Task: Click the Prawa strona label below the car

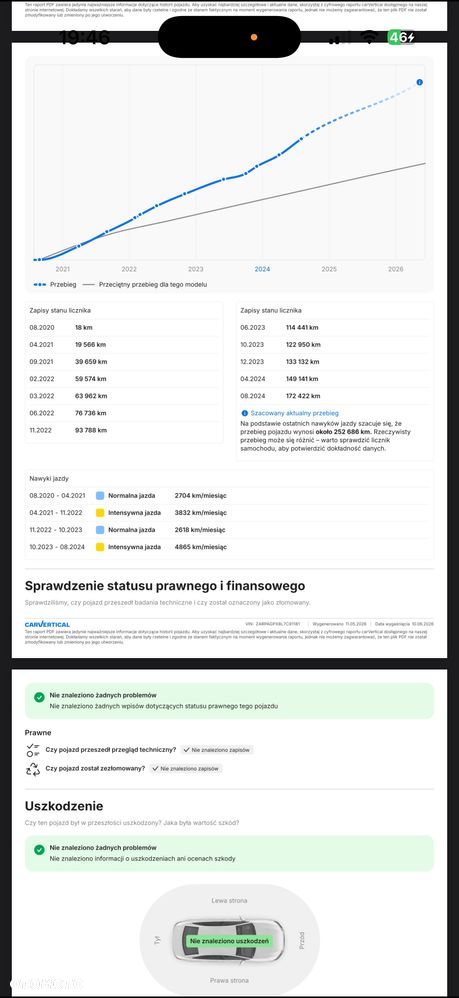Action: (x=229, y=980)
